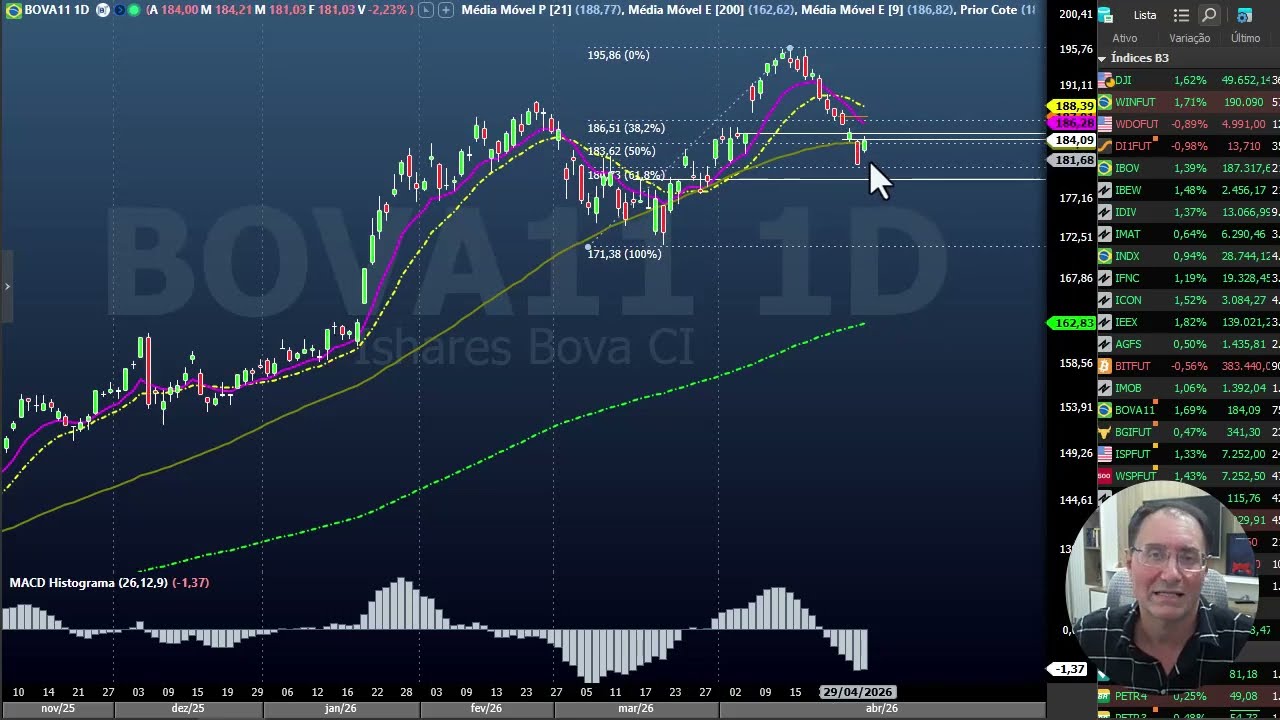The height and width of the screenshot is (720, 1280).
Task: Open the search magnifier in watchlist toolbar
Action: (x=1209, y=15)
